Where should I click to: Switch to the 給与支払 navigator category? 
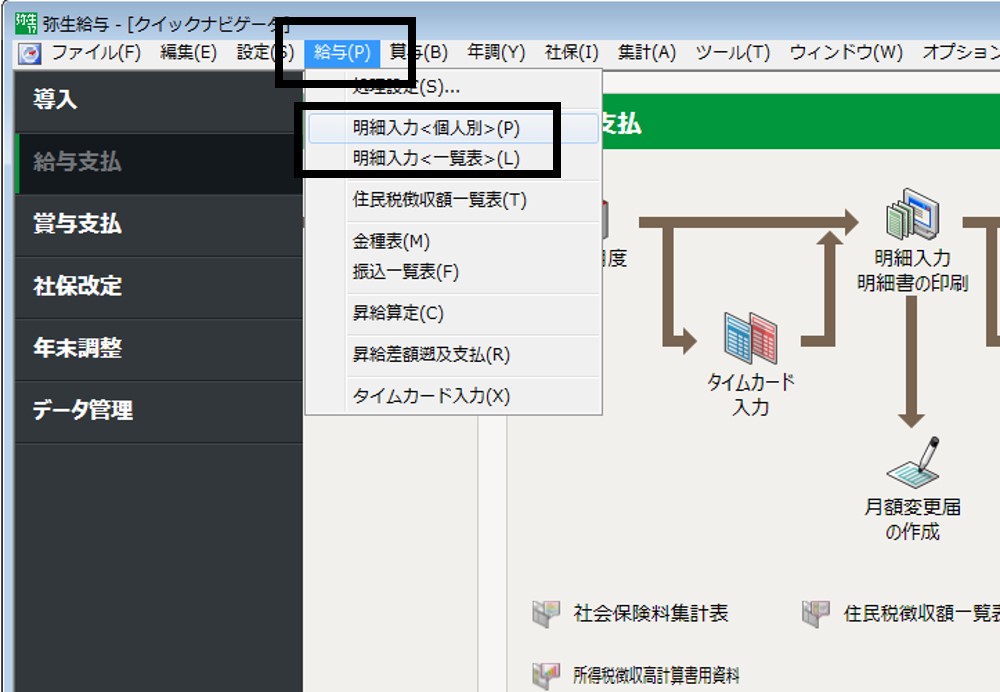(159, 163)
